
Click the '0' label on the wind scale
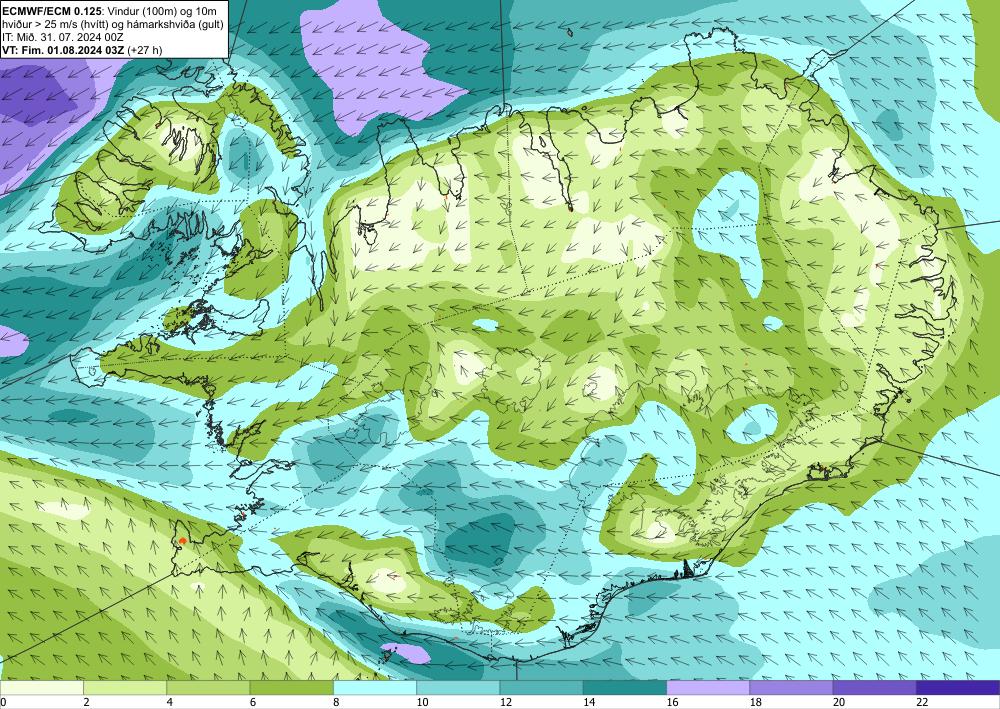[x=3, y=702]
